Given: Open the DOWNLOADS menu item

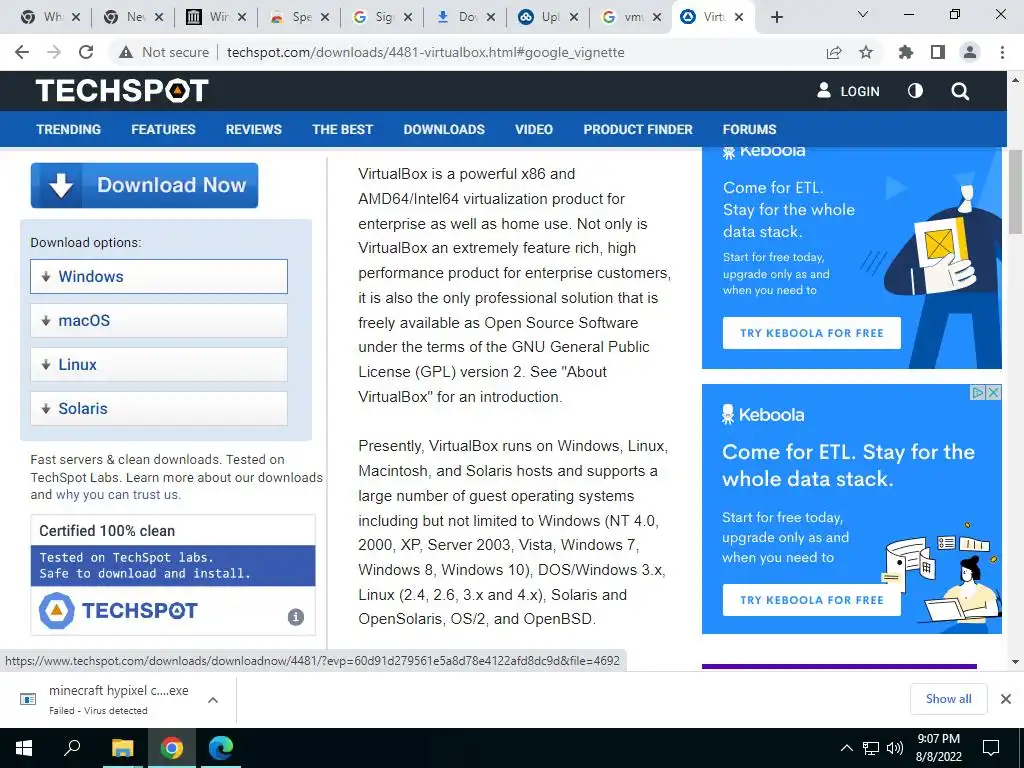Looking at the screenshot, I should pos(444,129).
